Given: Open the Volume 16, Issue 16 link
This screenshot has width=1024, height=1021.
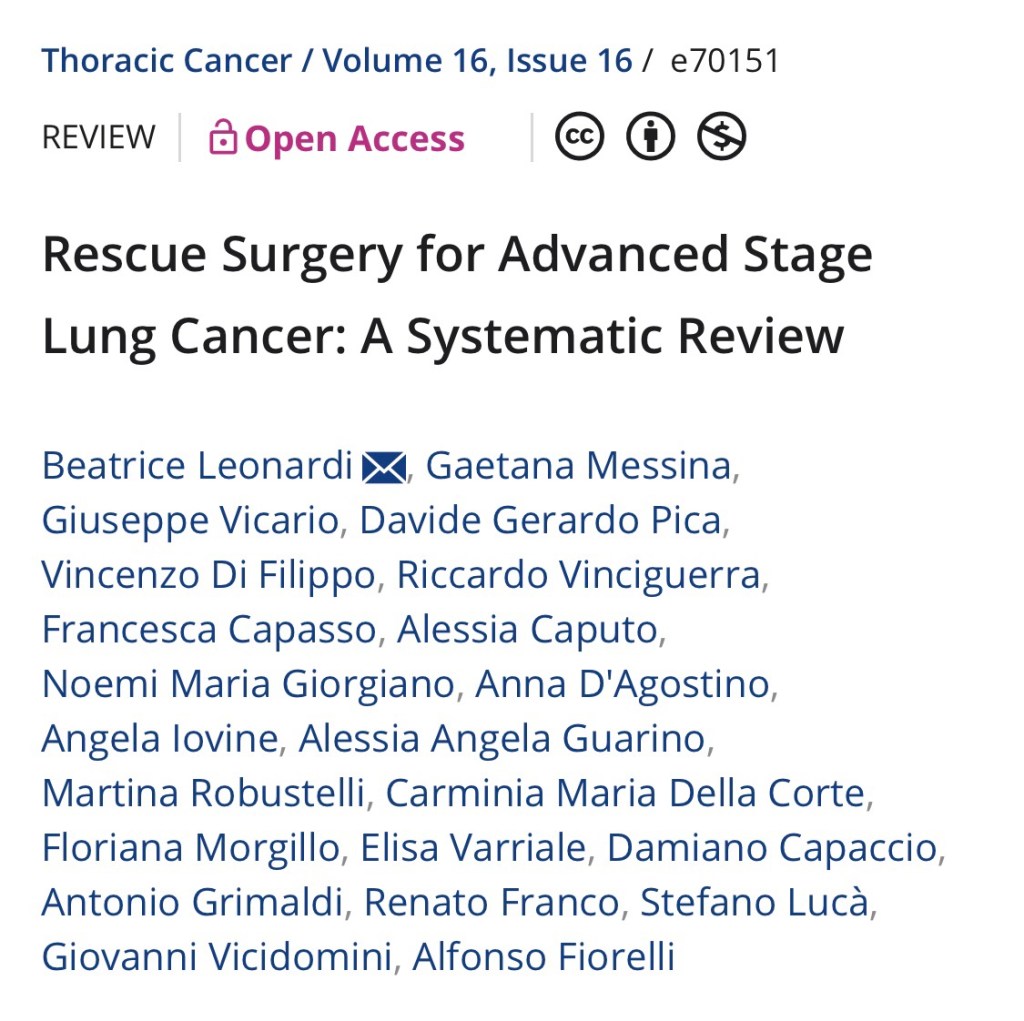Looking at the screenshot, I should click(x=477, y=61).
